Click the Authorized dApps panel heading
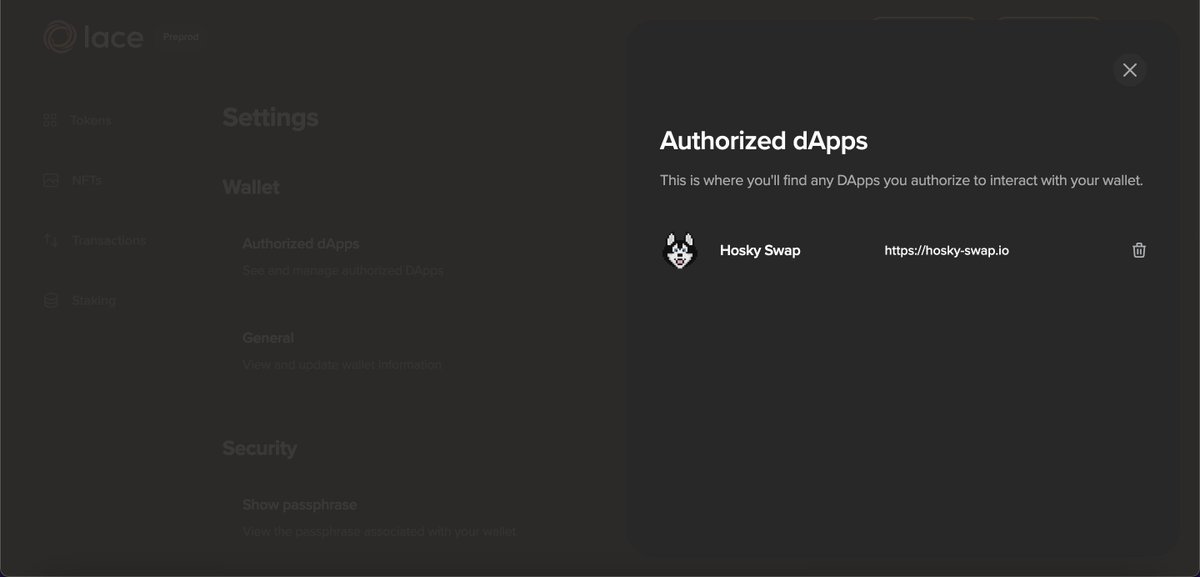This screenshot has height=577, width=1200. tap(764, 141)
